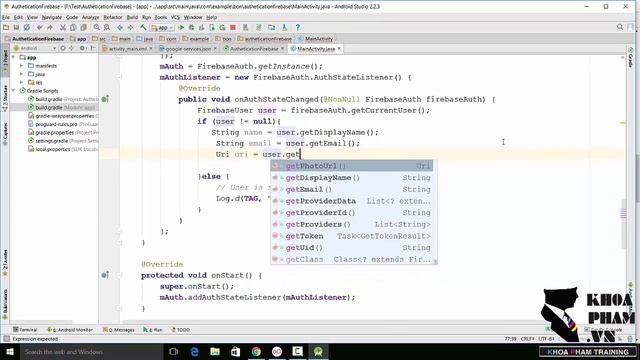Select settings.gradle file

pos(63,141)
